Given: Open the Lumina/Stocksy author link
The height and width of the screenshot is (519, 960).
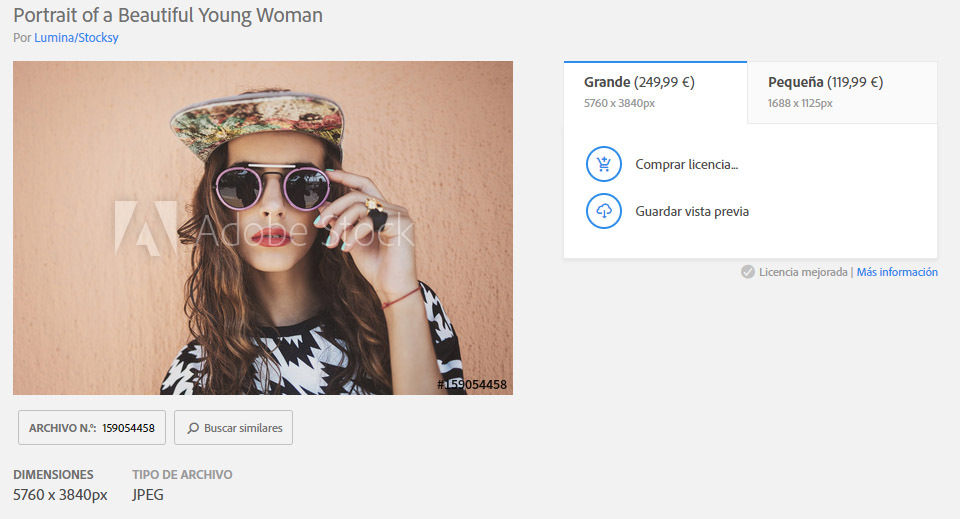Looking at the screenshot, I should tap(77, 38).
